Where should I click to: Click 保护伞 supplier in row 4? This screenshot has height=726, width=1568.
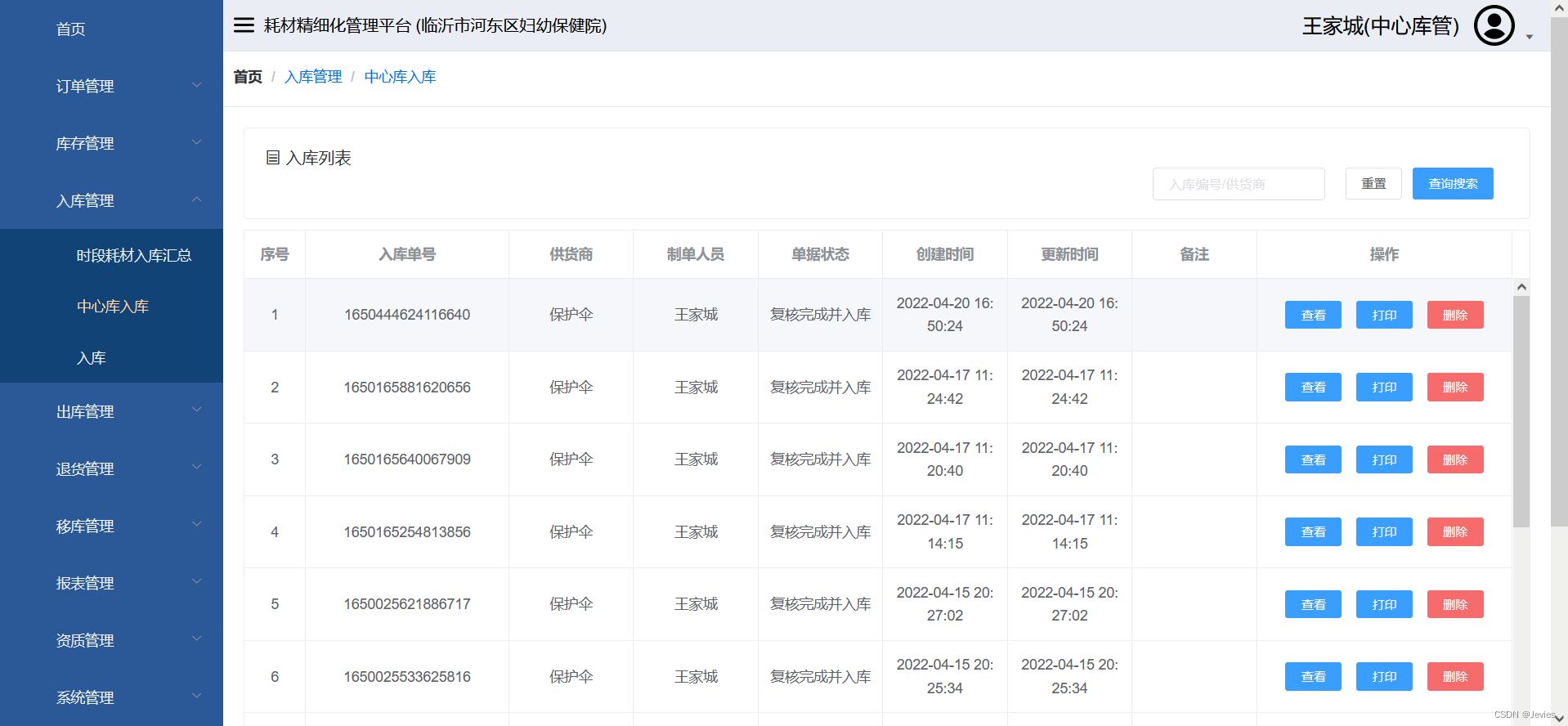pyautogui.click(x=571, y=532)
